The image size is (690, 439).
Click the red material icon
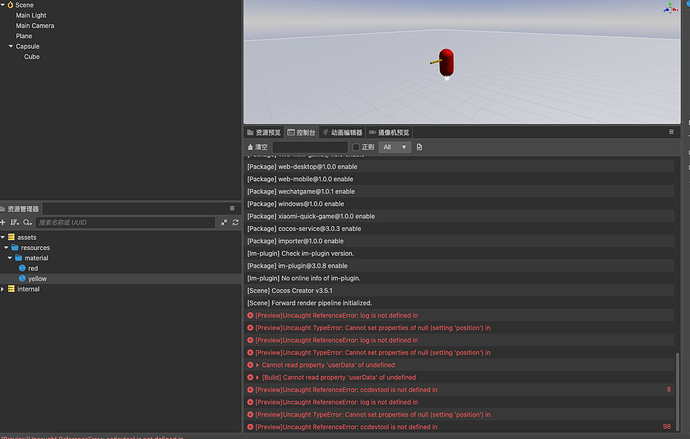[x=22, y=268]
